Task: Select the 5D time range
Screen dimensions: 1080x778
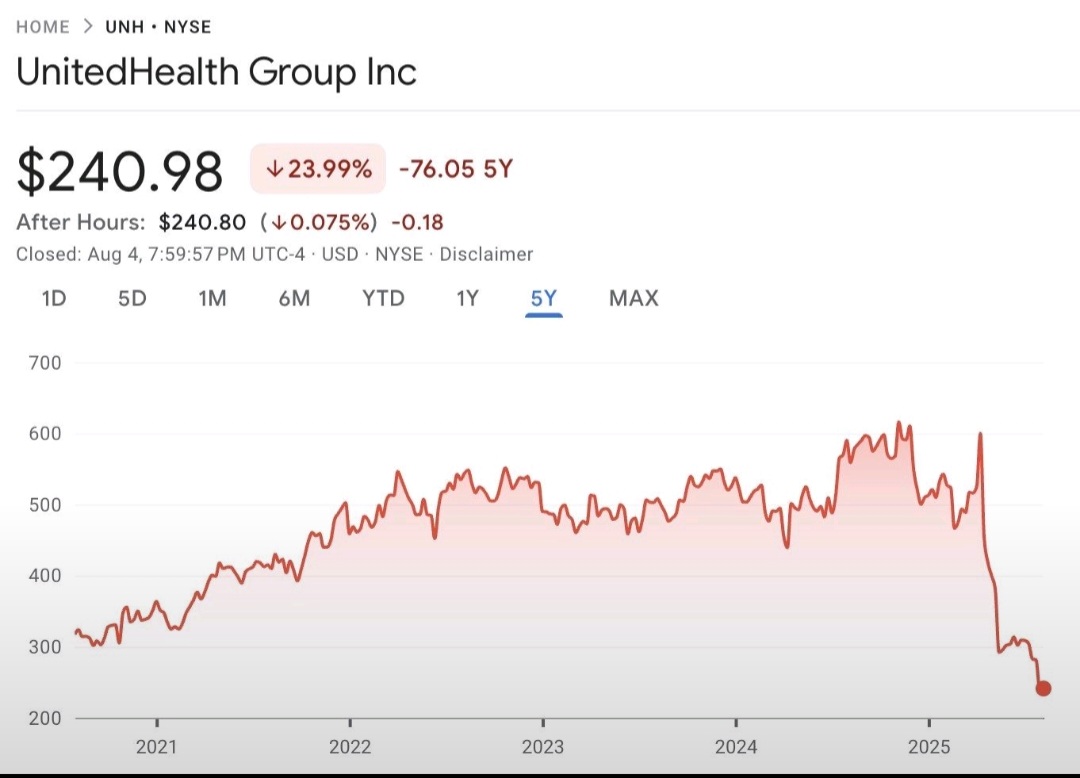Action: pos(132,298)
